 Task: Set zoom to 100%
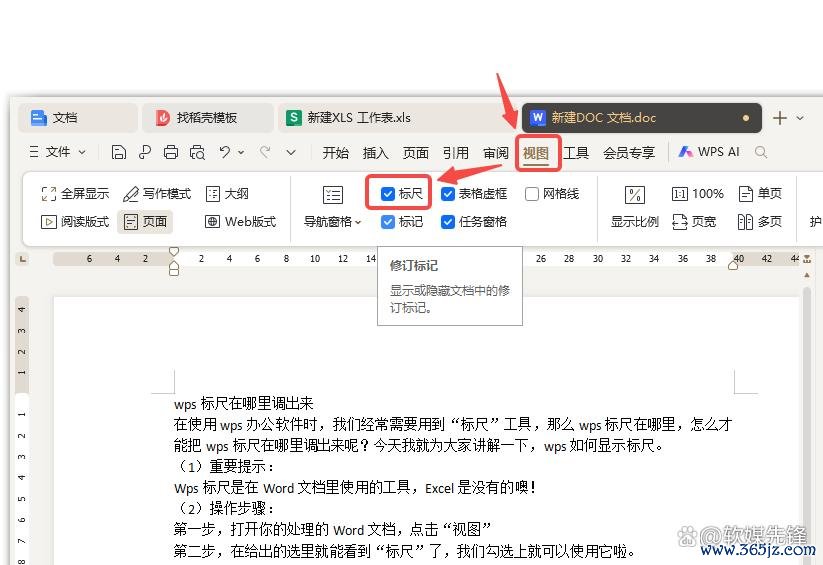point(697,194)
